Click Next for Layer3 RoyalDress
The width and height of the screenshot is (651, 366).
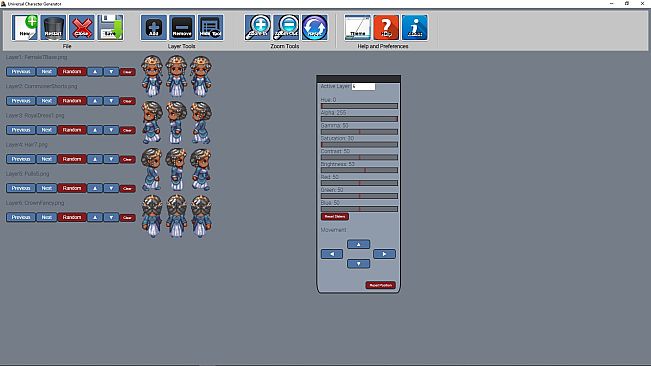[46, 130]
